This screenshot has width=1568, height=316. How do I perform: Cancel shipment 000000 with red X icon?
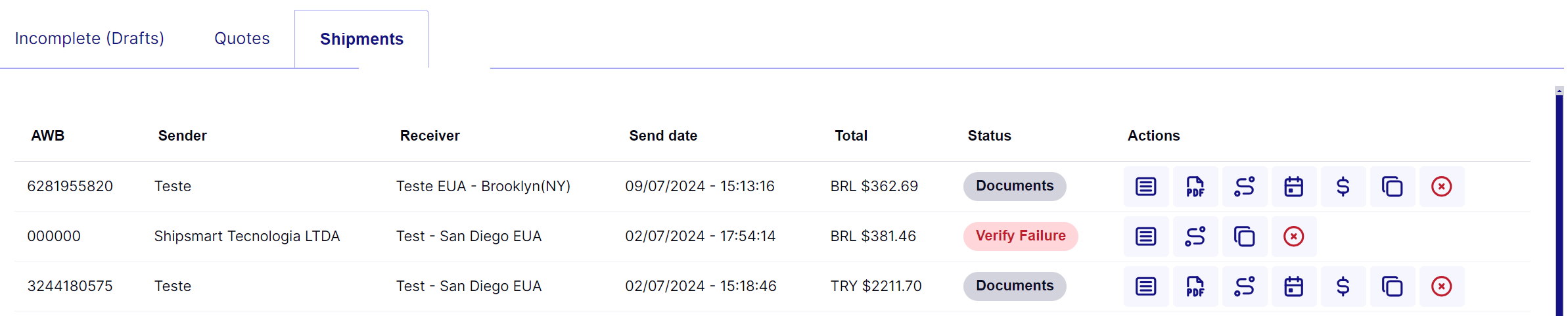[1294, 237]
